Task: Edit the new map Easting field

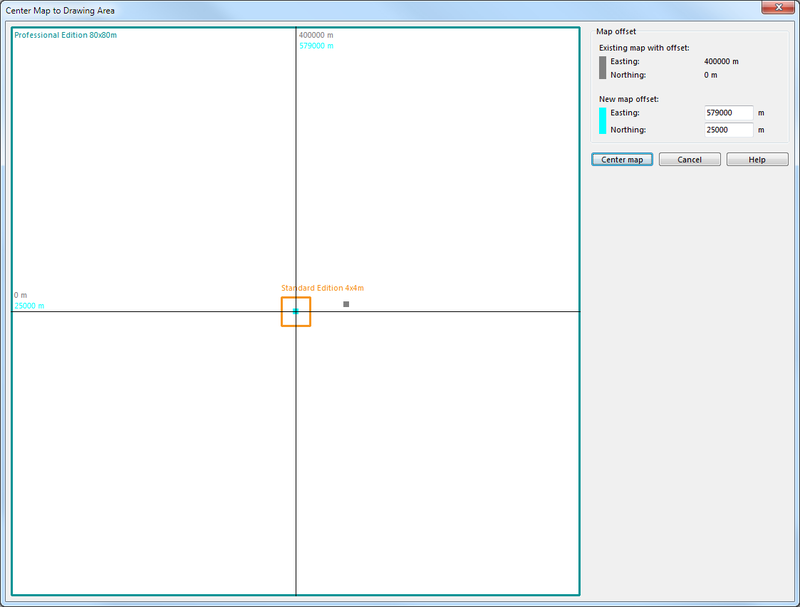Action: pyautogui.click(x=729, y=113)
